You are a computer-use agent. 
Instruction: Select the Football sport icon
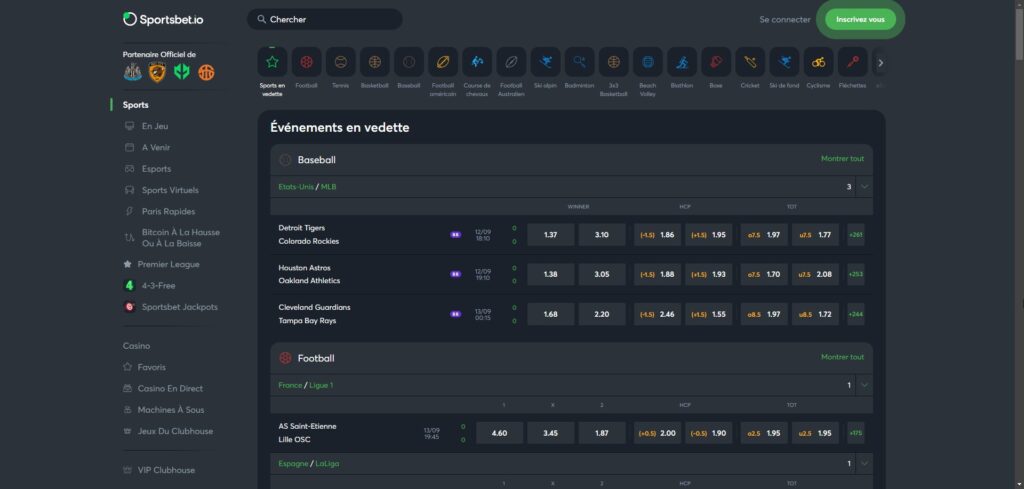pos(306,62)
